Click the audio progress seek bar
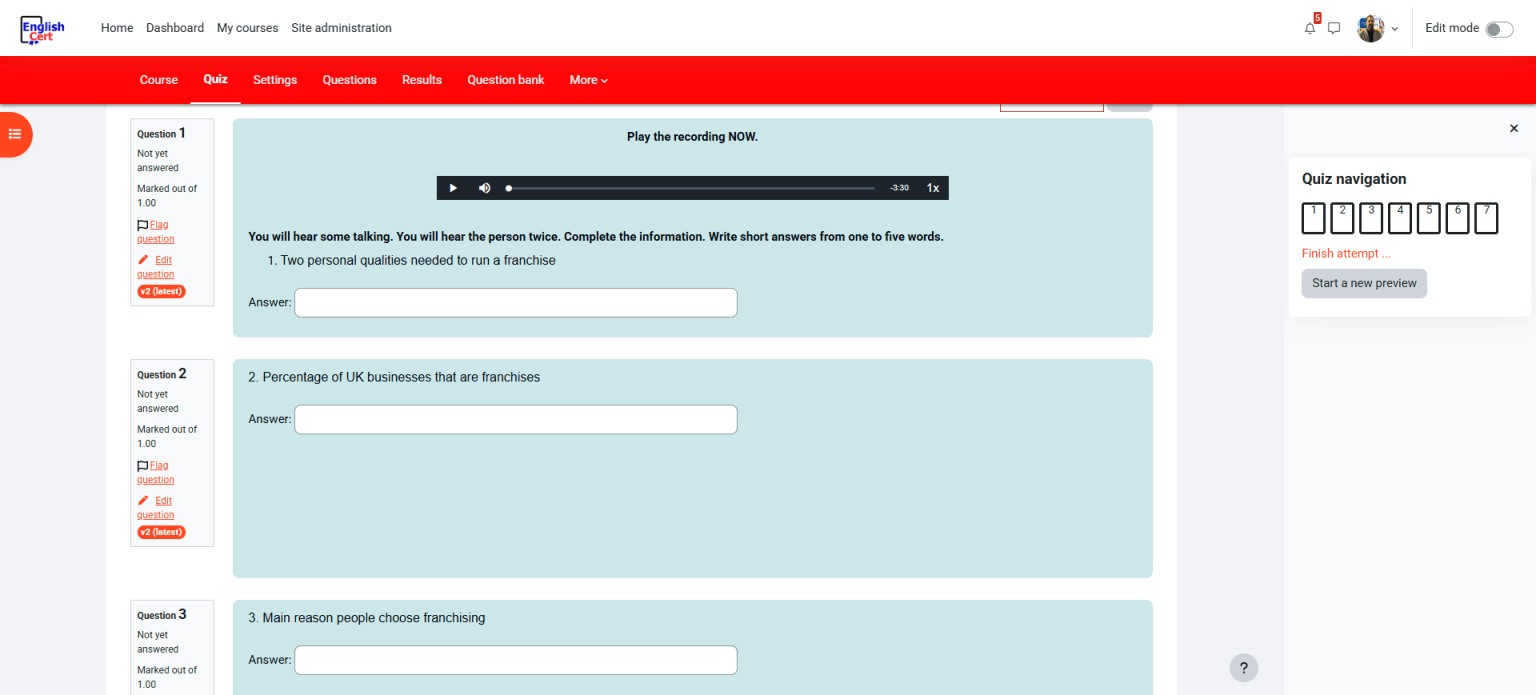This screenshot has height=695, width=1536. coord(690,188)
